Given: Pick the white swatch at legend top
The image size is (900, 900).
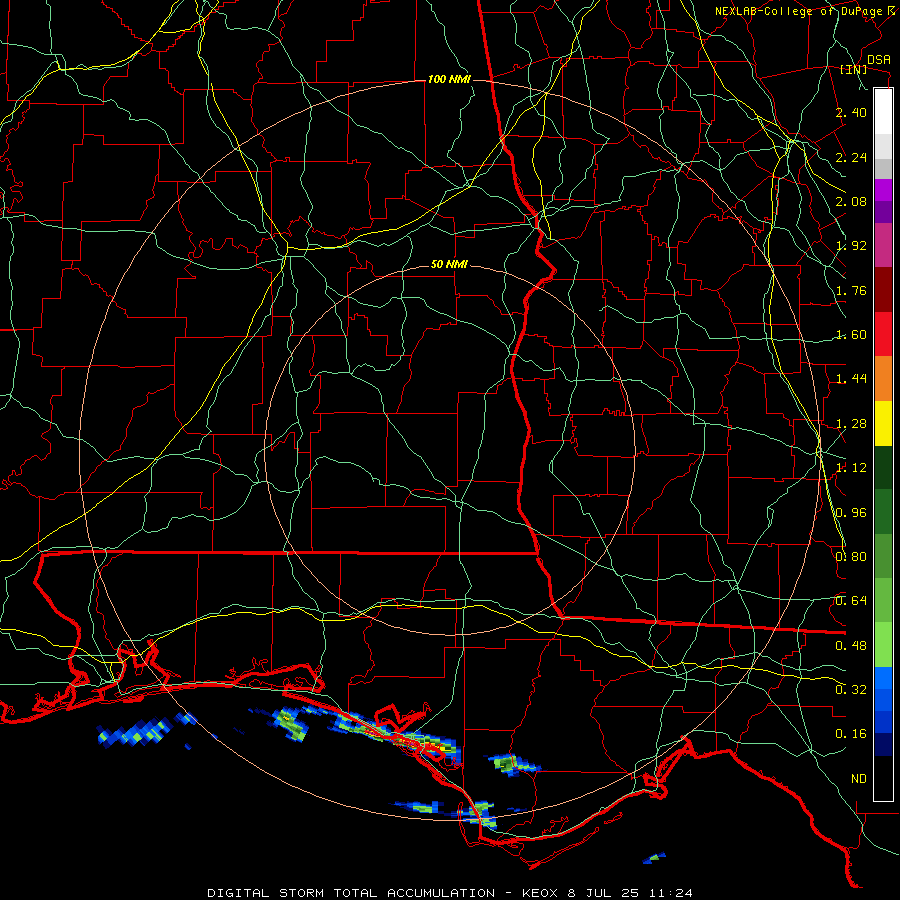Looking at the screenshot, I should pos(883,112).
